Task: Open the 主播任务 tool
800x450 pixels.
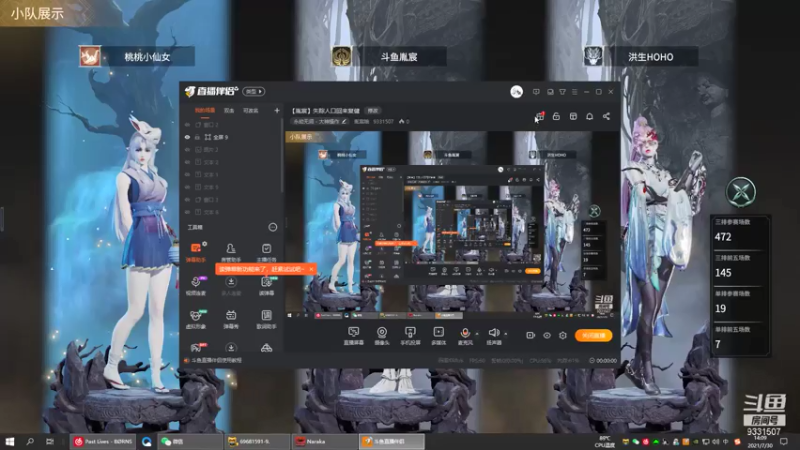Action: 266,252
